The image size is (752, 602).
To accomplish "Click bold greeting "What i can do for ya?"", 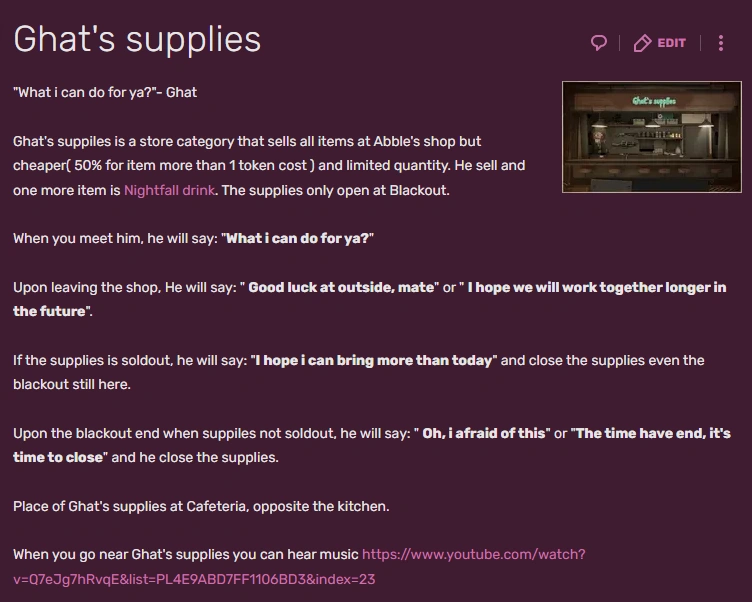I will [299, 239].
